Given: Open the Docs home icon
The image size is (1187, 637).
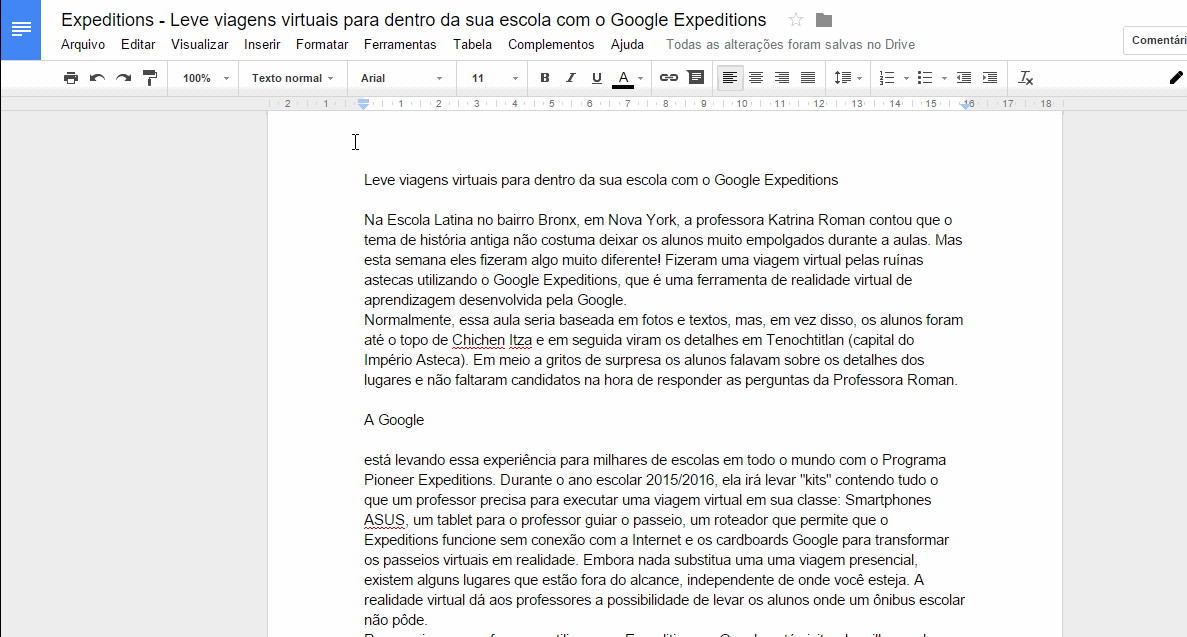Looking at the screenshot, I should [x=20, y=30].
